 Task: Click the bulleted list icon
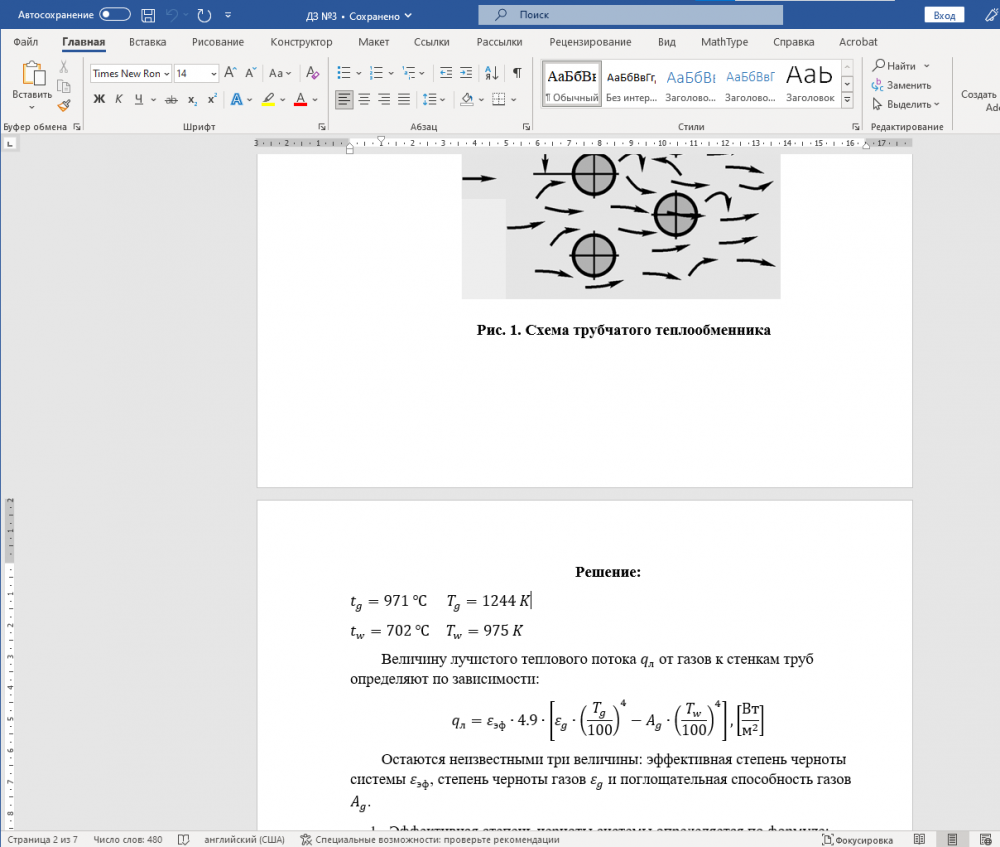(x=344, y=73)
